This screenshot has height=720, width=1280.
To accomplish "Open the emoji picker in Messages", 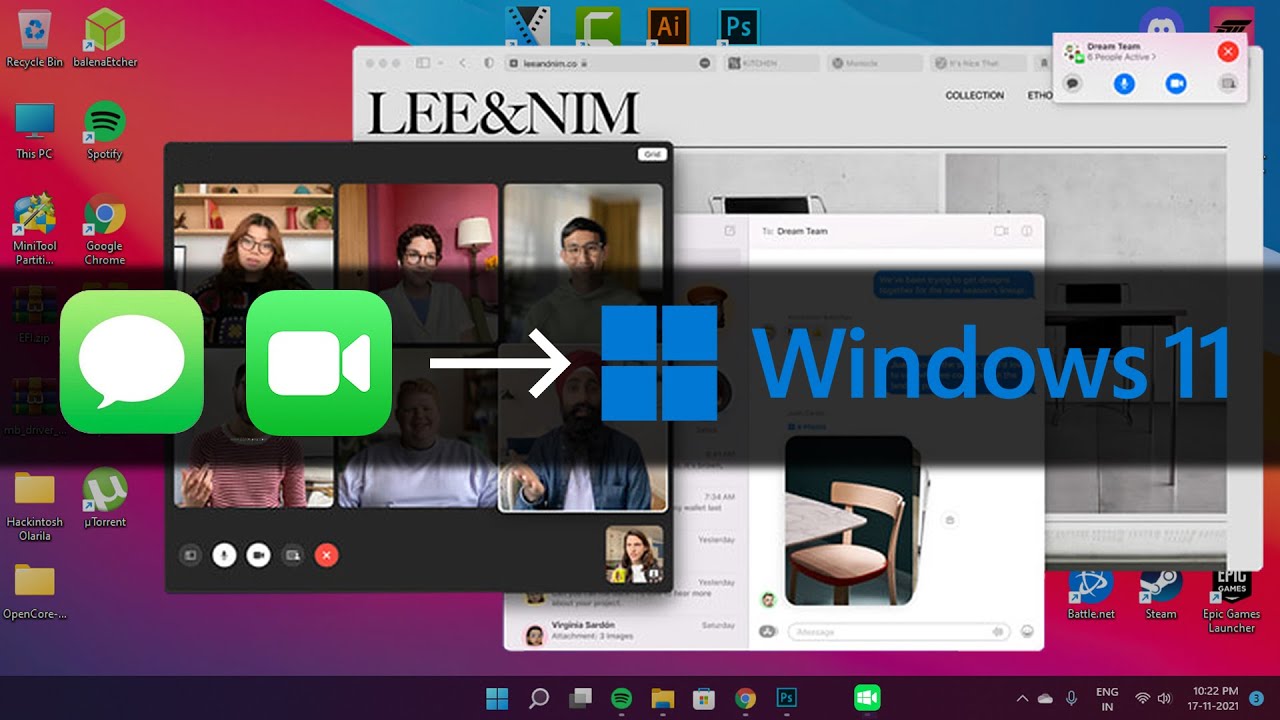I will (1026, 632).
